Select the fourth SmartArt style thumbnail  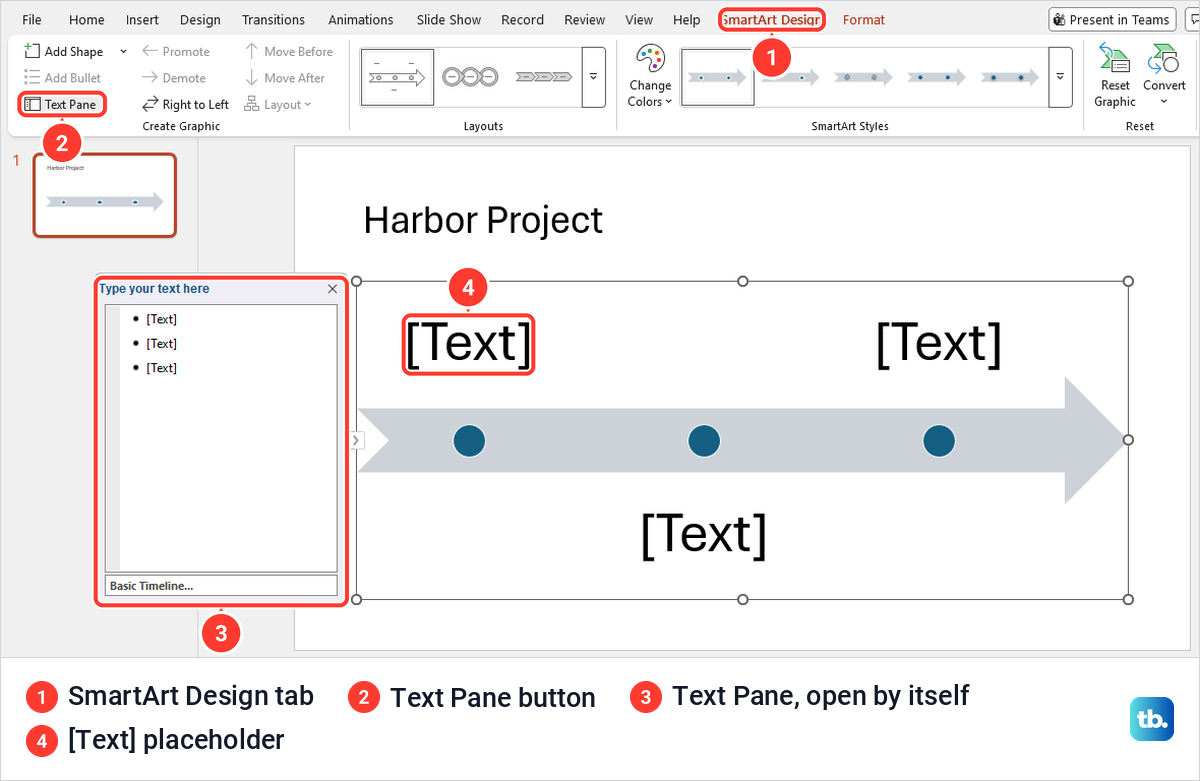click(x=936, y=77)
